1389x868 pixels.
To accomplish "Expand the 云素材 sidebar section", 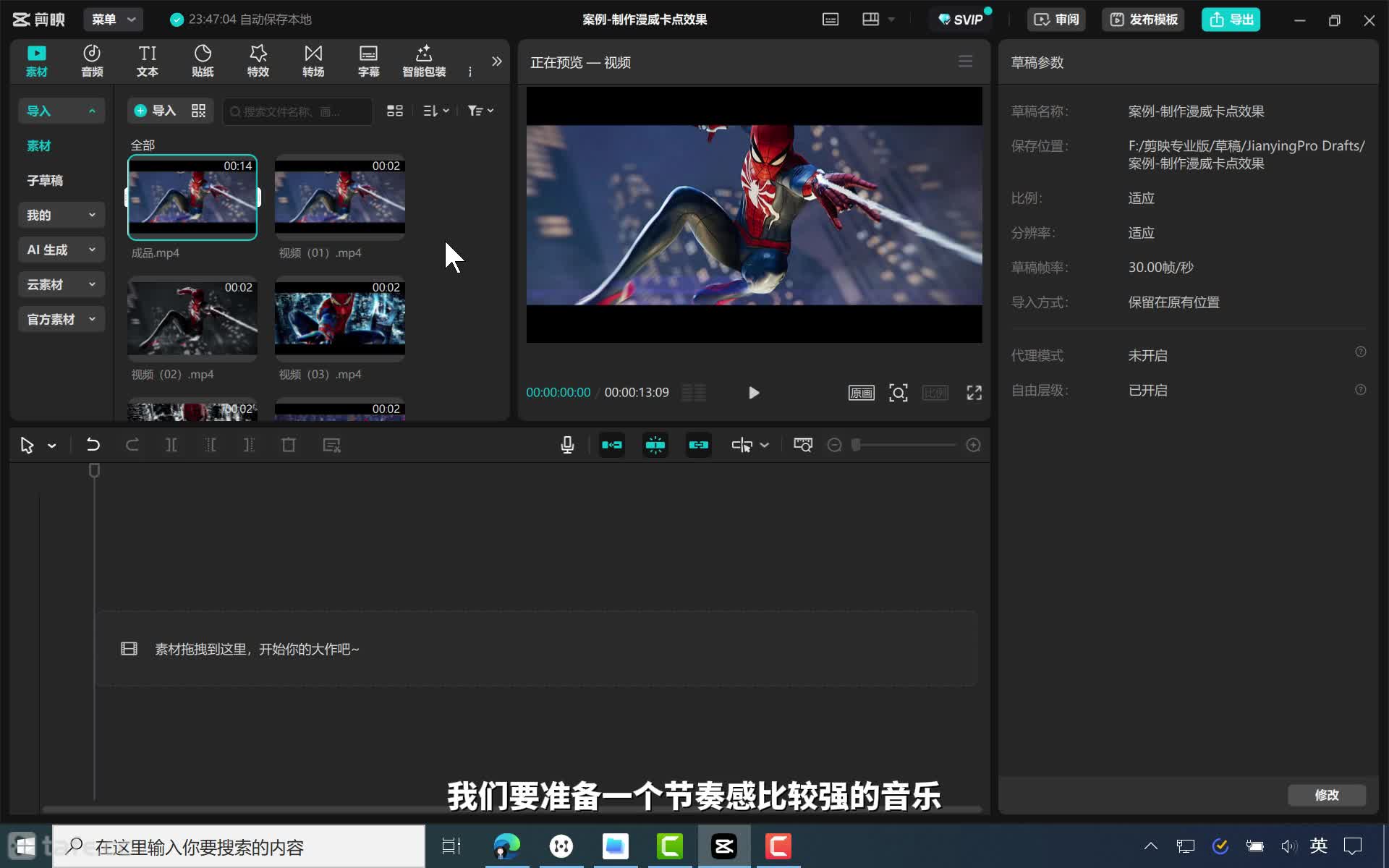I will tap(61, 284).
